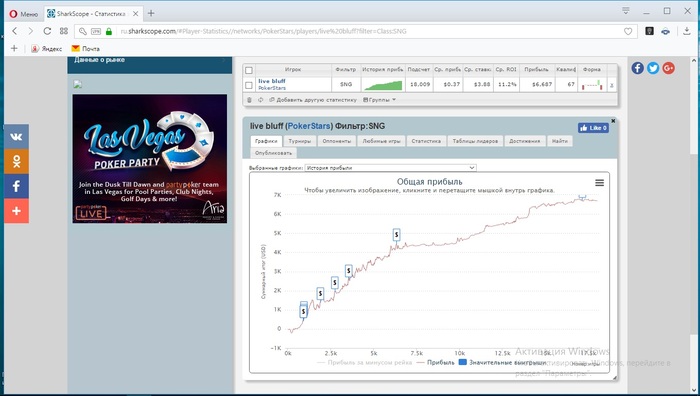The width and height of the screenshot is (700, 396).
Task: Click the Las Vegas Poker Party ad banner
Action: point(150,158)
